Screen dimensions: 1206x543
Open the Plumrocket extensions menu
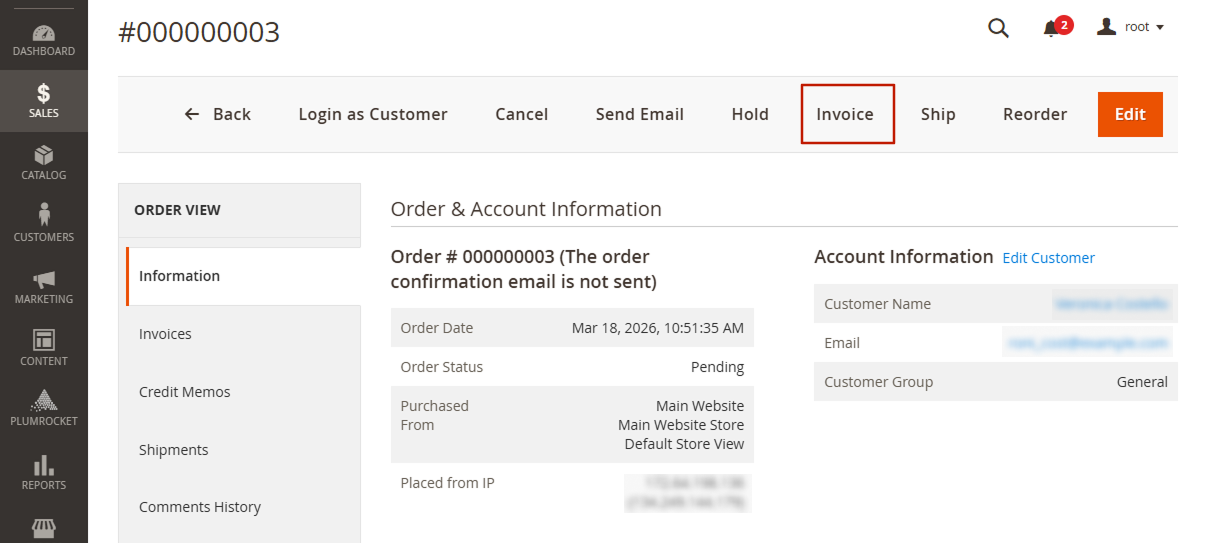(x=44, y=410)
